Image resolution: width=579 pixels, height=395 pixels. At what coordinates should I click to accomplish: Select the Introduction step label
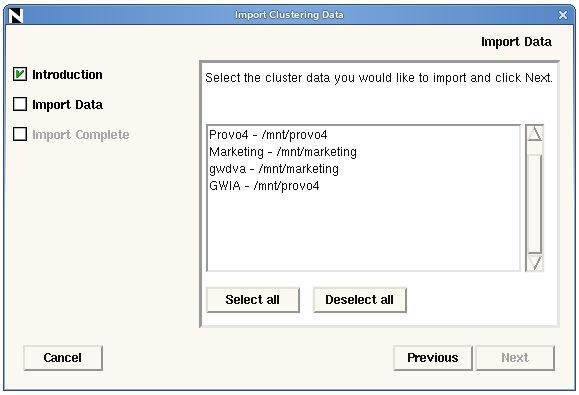(67, 75)
